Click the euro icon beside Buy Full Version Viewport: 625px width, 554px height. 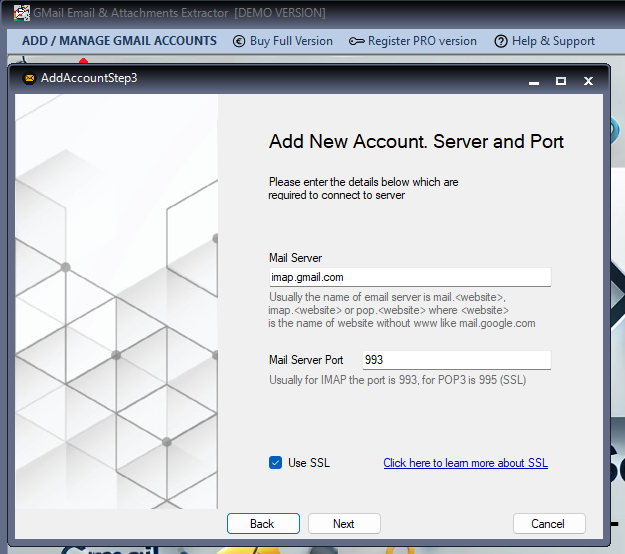coord(239,41)
